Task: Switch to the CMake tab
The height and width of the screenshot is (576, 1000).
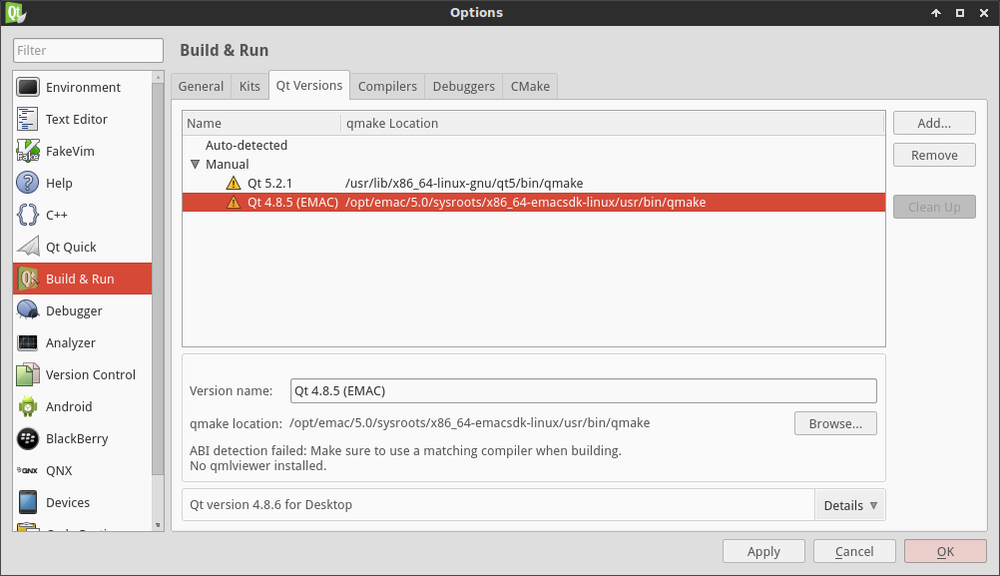Action: point(529,86)
